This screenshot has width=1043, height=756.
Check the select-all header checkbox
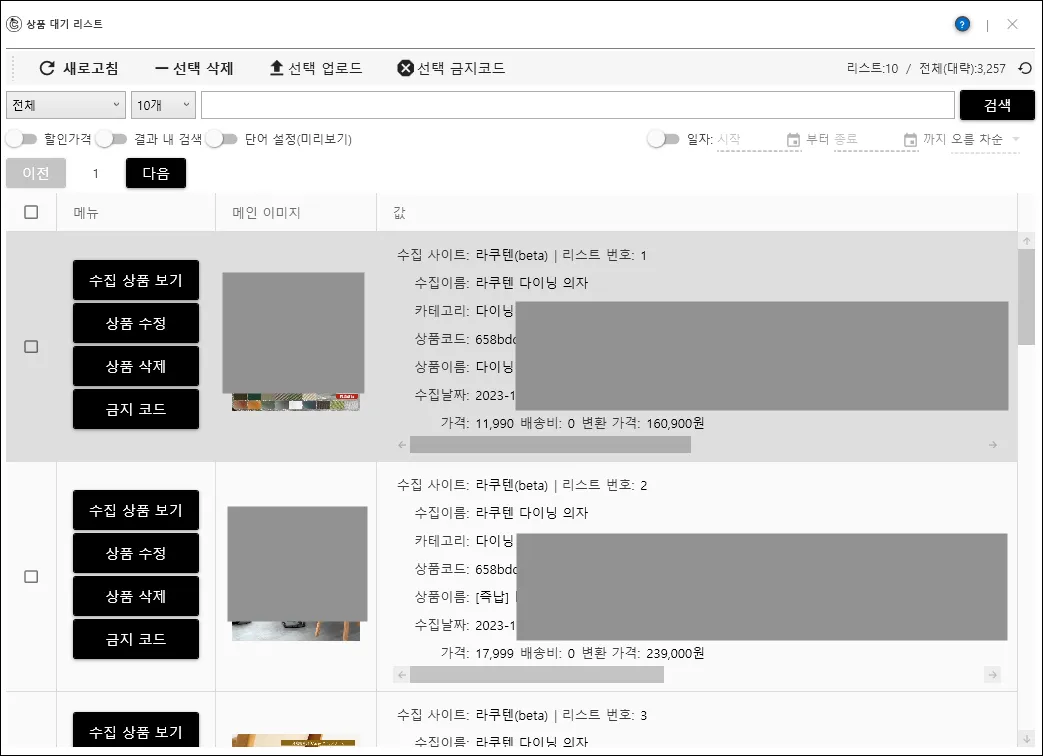point(31,212)
